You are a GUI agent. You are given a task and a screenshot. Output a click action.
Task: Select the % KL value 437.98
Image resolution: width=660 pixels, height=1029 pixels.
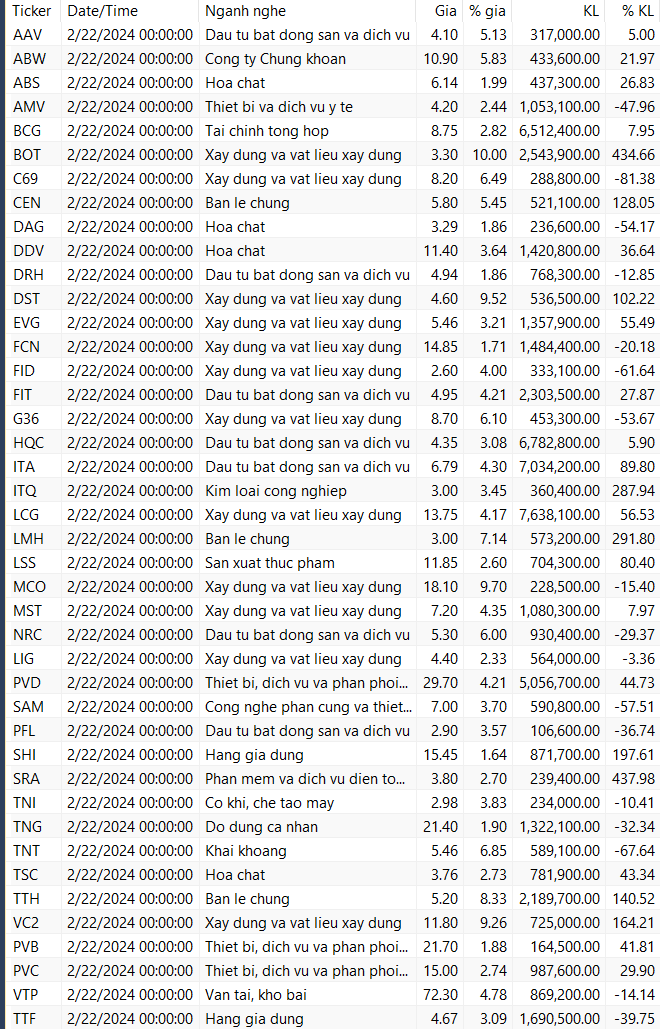tap(634, 779)
